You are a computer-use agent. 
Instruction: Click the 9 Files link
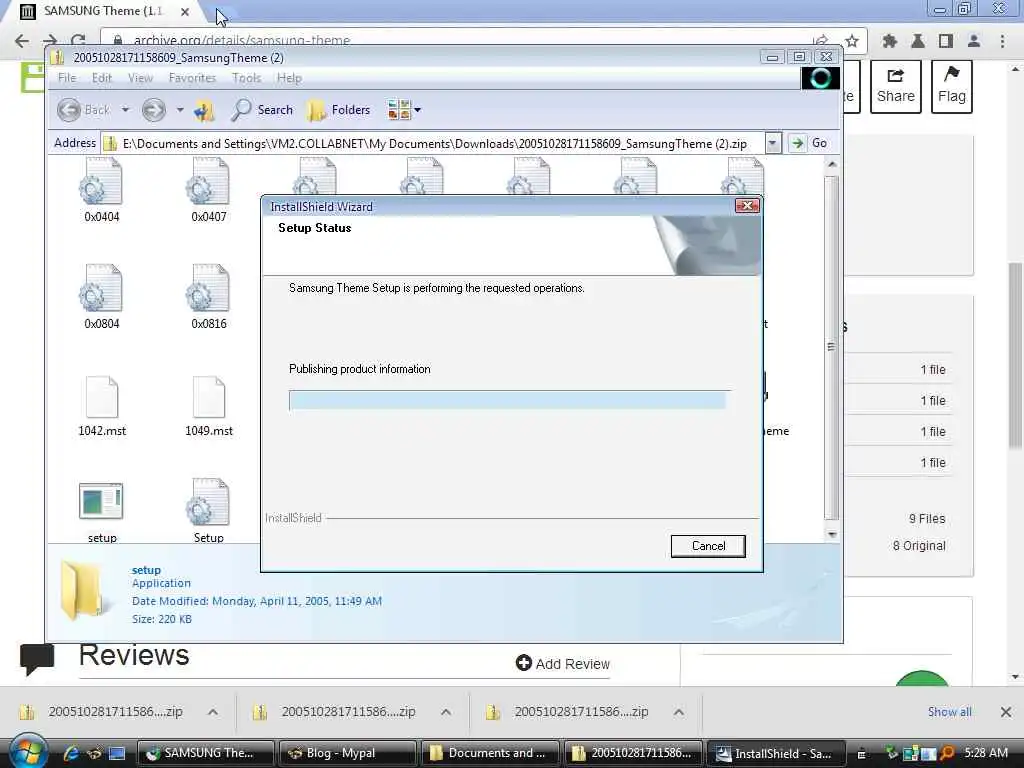pyautogui.click(x=927, y=519)
